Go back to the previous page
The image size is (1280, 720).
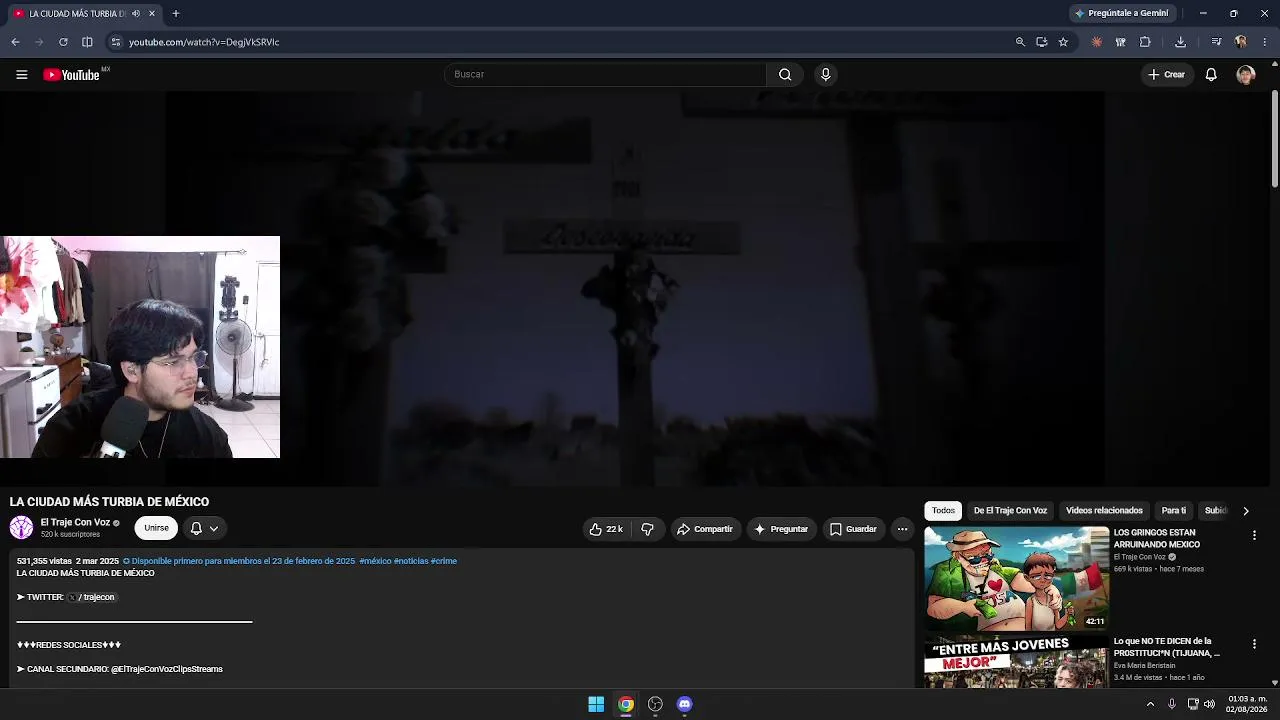coord(15,42)
